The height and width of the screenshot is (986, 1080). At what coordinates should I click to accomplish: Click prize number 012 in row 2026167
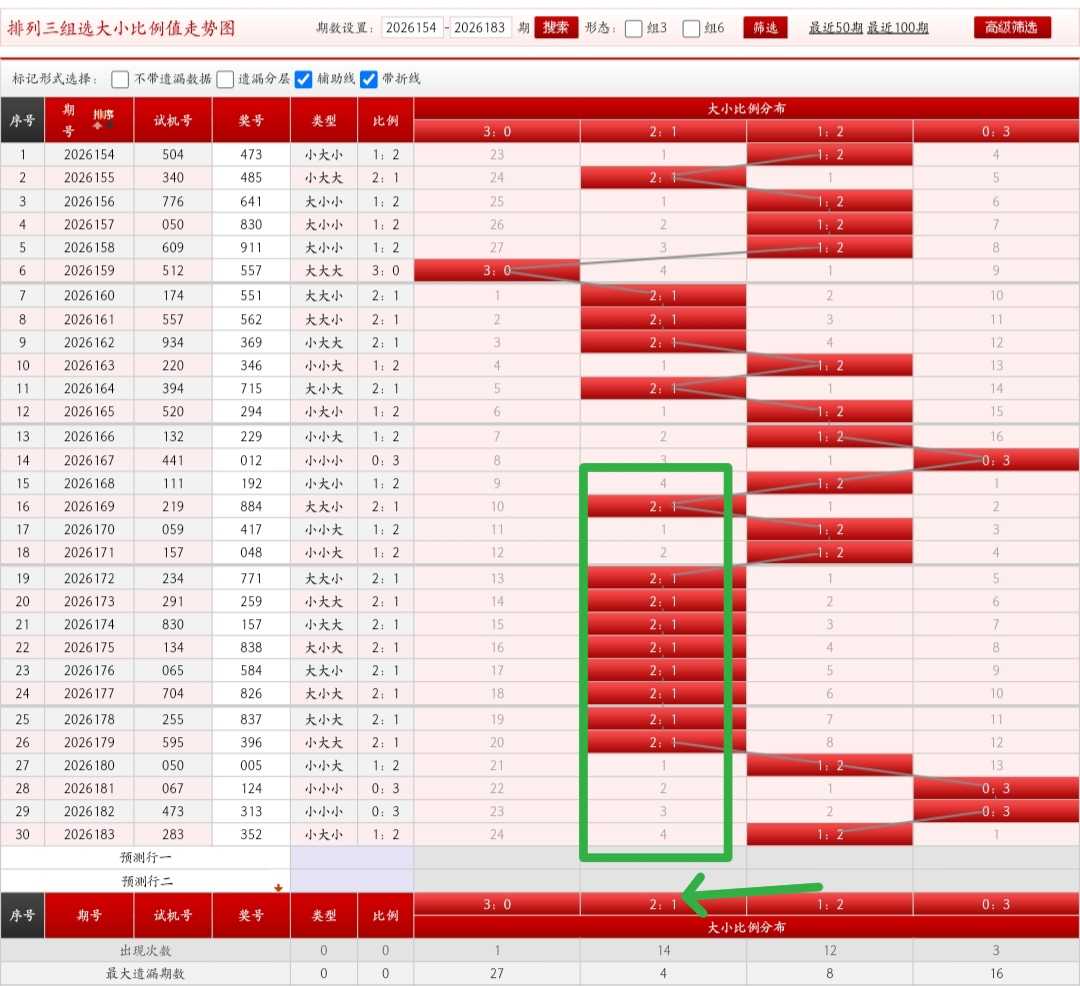tap(251, 460)
